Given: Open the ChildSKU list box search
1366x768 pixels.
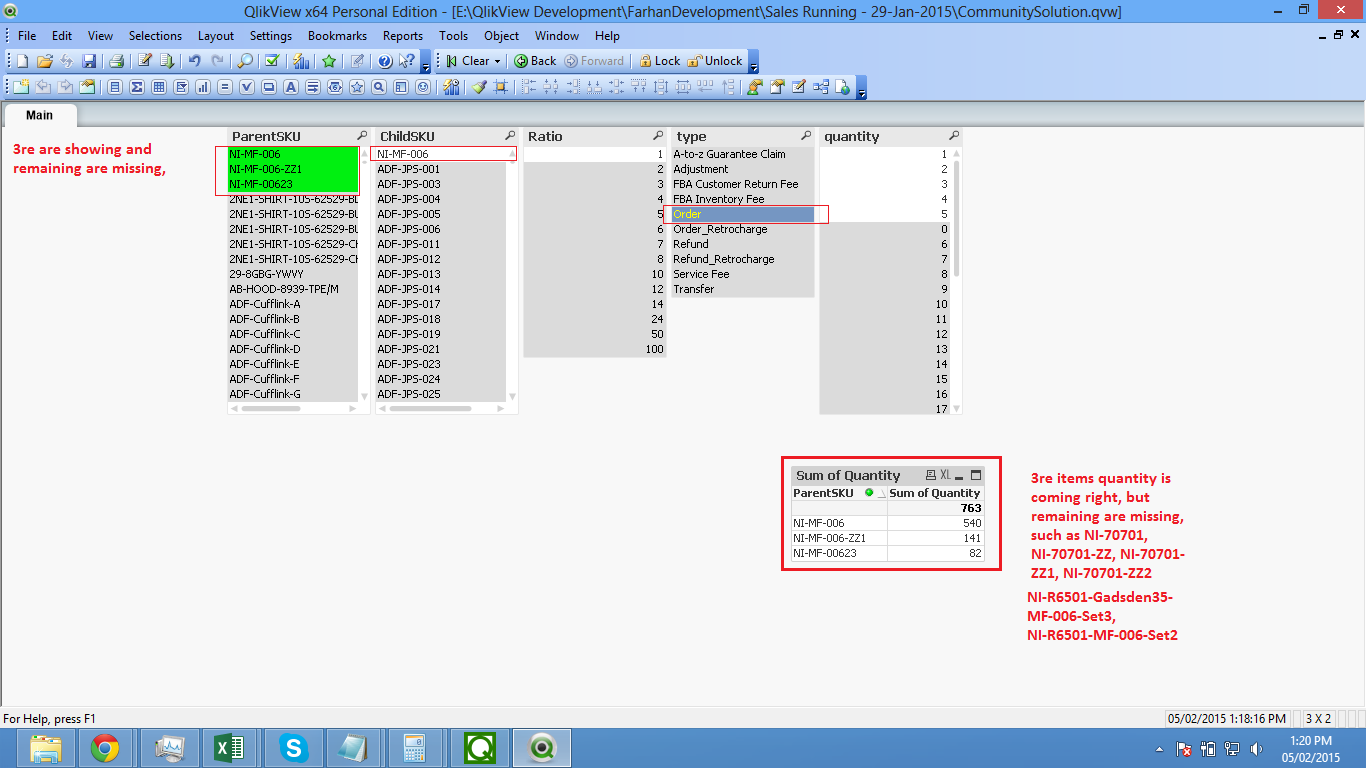Looking at the screenshot, I should coord(510,136).
